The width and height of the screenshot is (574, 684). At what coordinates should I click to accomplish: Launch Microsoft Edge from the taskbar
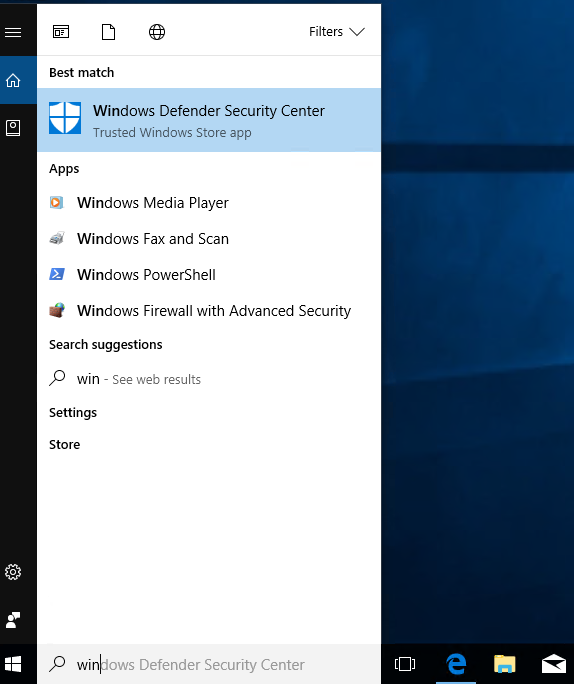point(456,664)
